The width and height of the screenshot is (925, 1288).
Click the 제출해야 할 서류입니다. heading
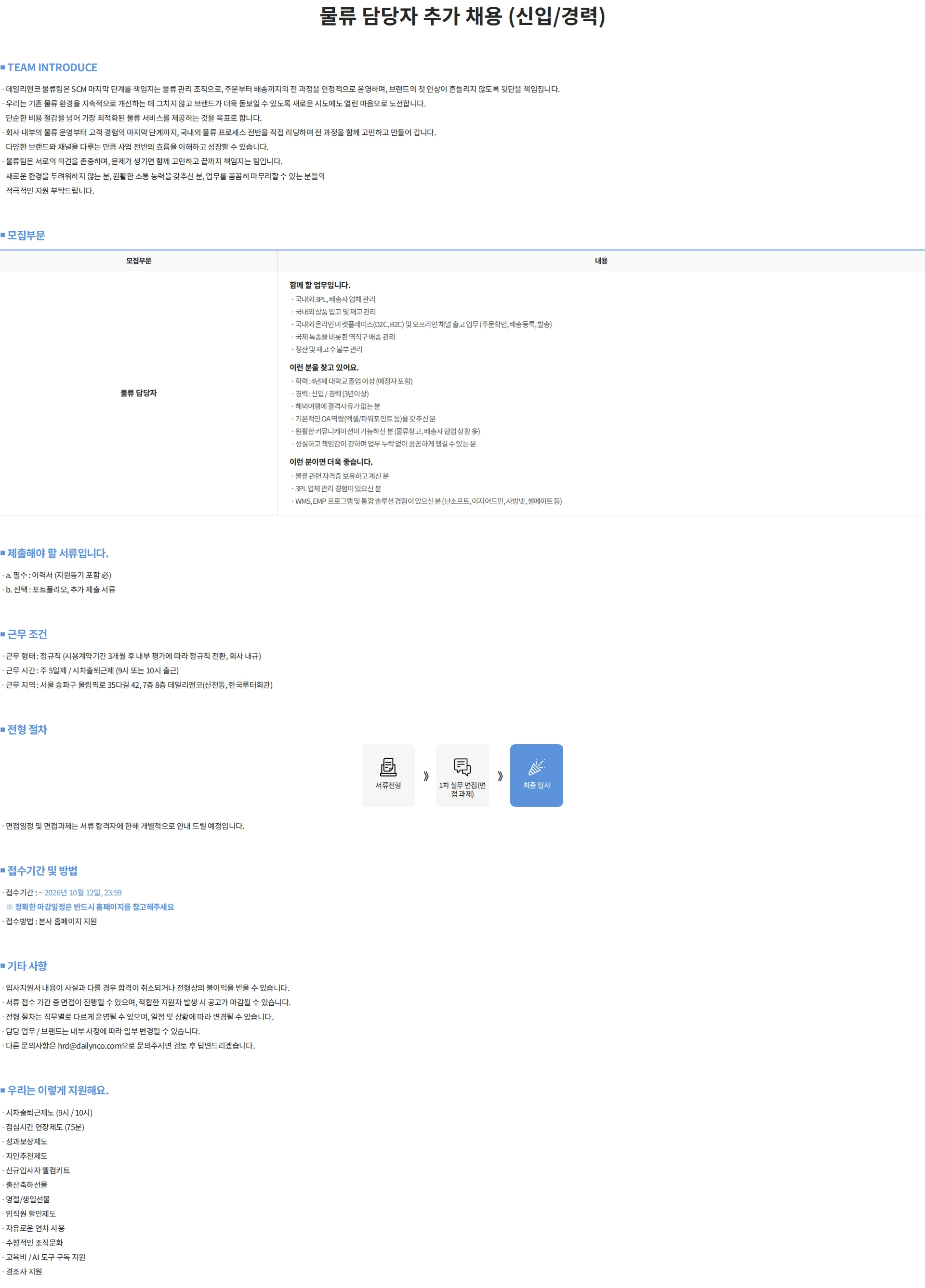tap(58, 553)
